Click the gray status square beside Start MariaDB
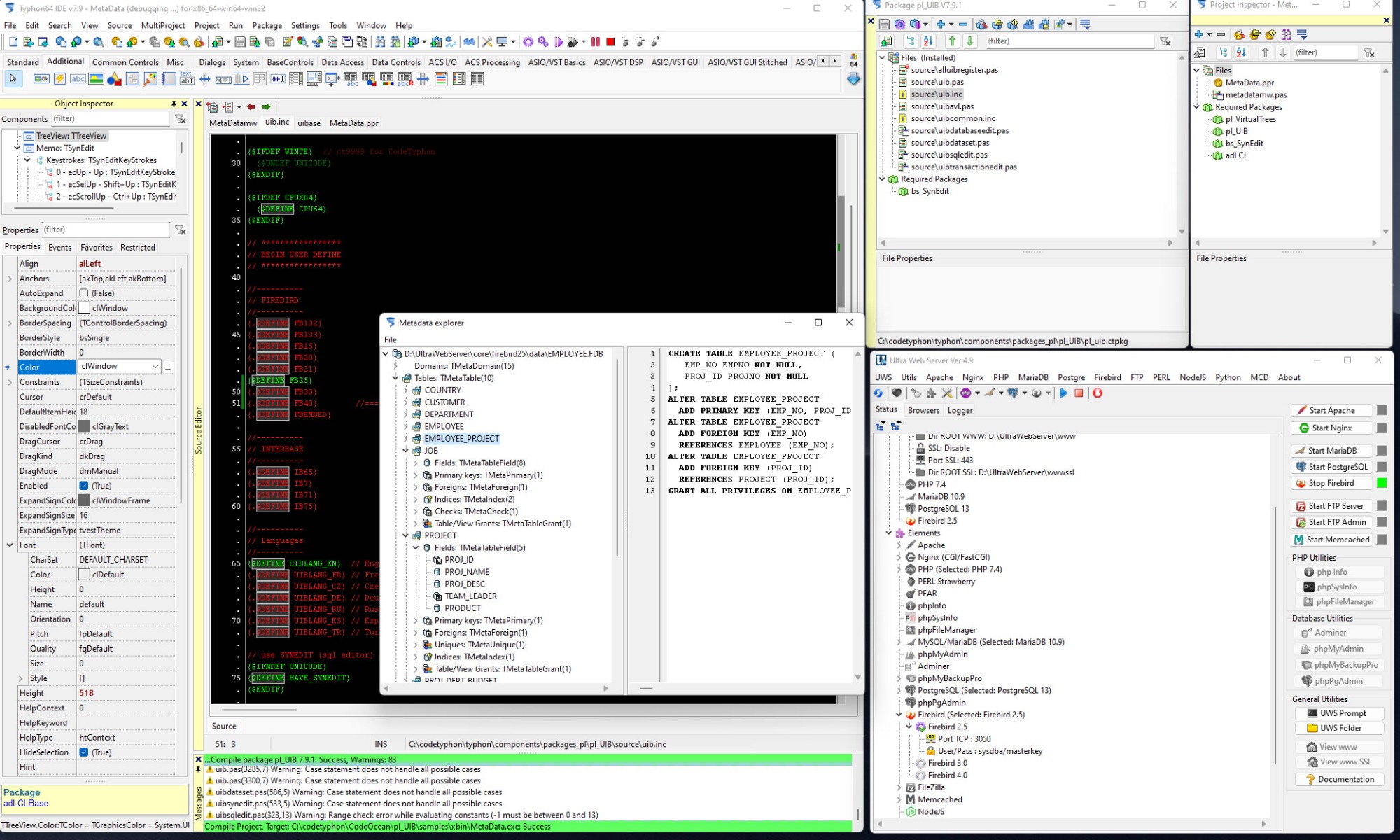 1382,451
